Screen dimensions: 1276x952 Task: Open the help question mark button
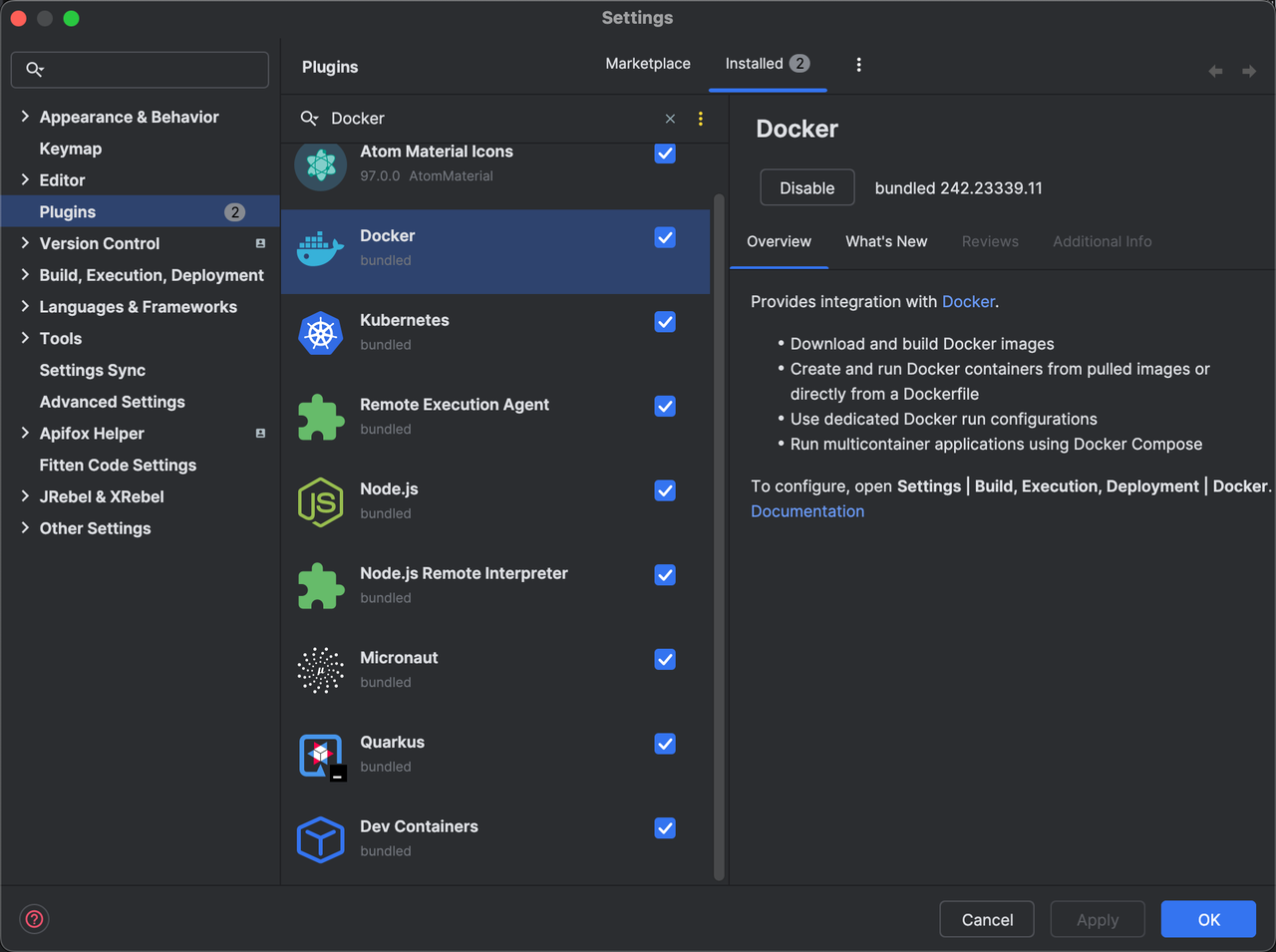tap(34, 919)
